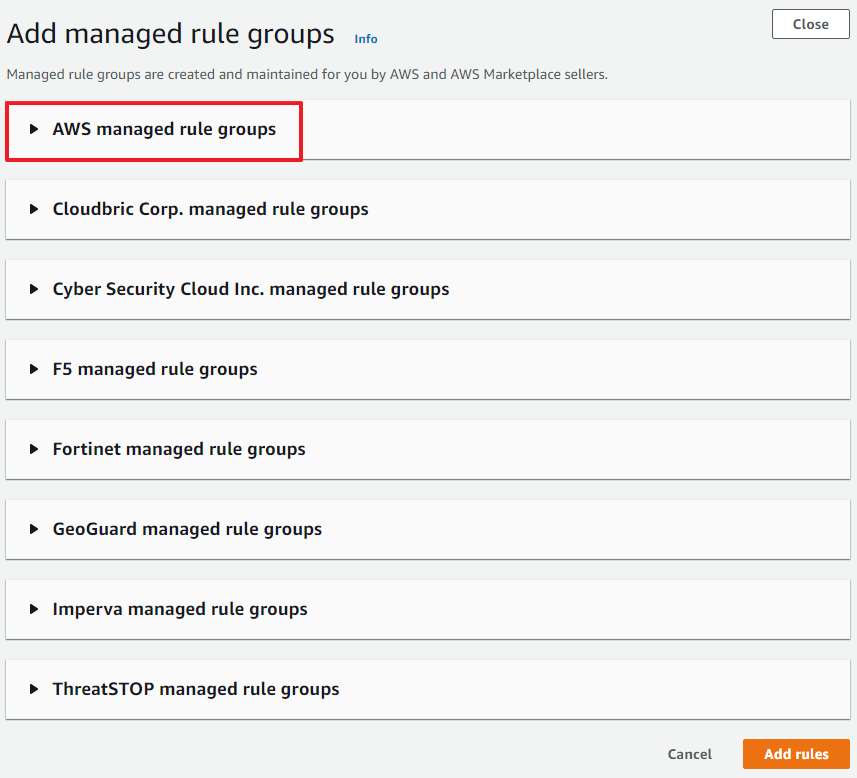Select 'F5 managed rule groups' heading text
Image resolution: width=857 pixels, height=778 pixels.
[155, 370]
